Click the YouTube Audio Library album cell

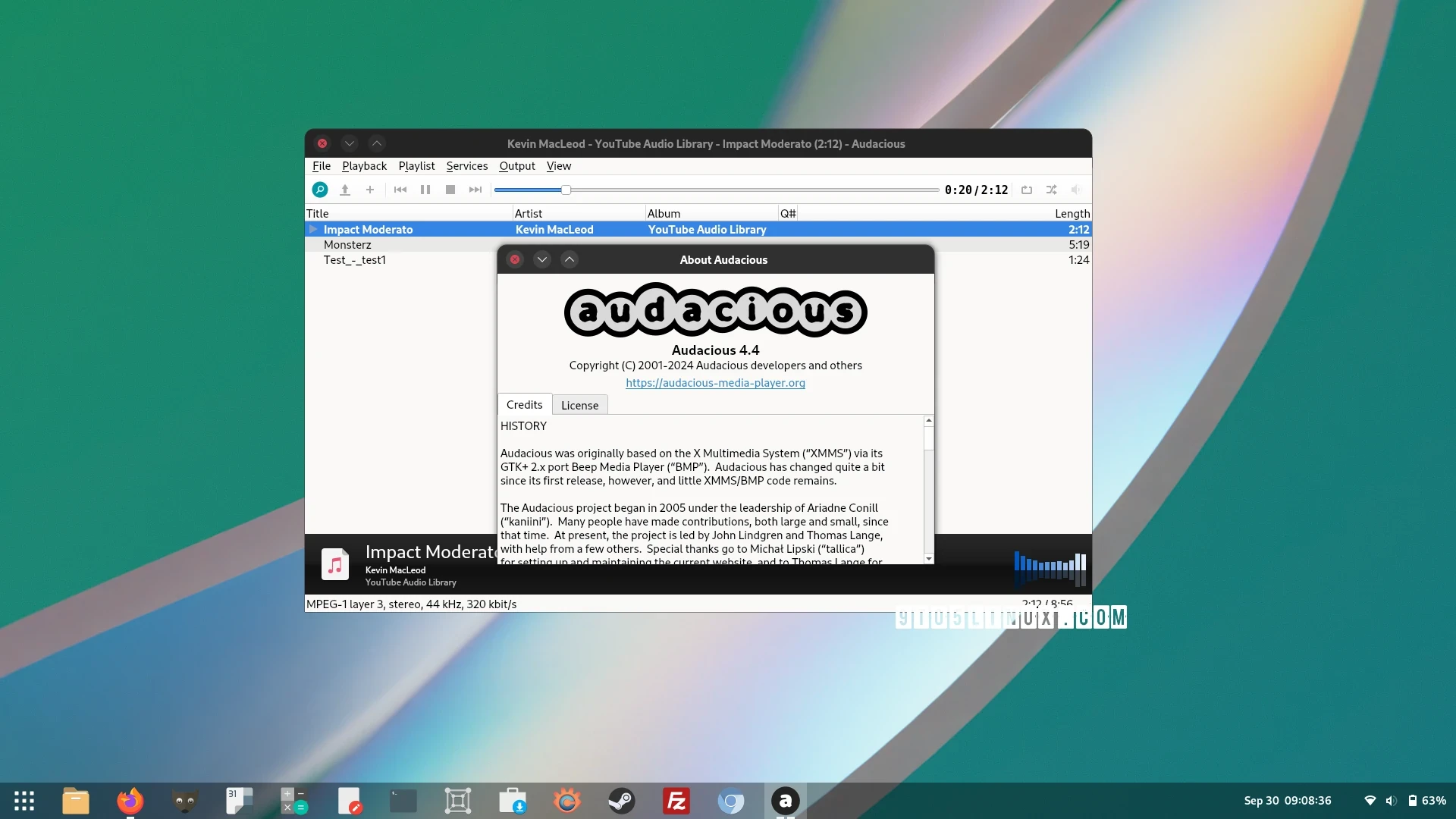pyautogui.click(x=707, y=230)
